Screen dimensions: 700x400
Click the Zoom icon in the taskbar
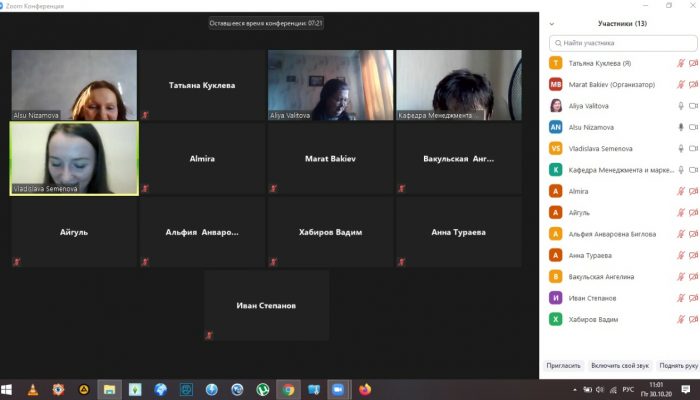(x=338, y=390)
